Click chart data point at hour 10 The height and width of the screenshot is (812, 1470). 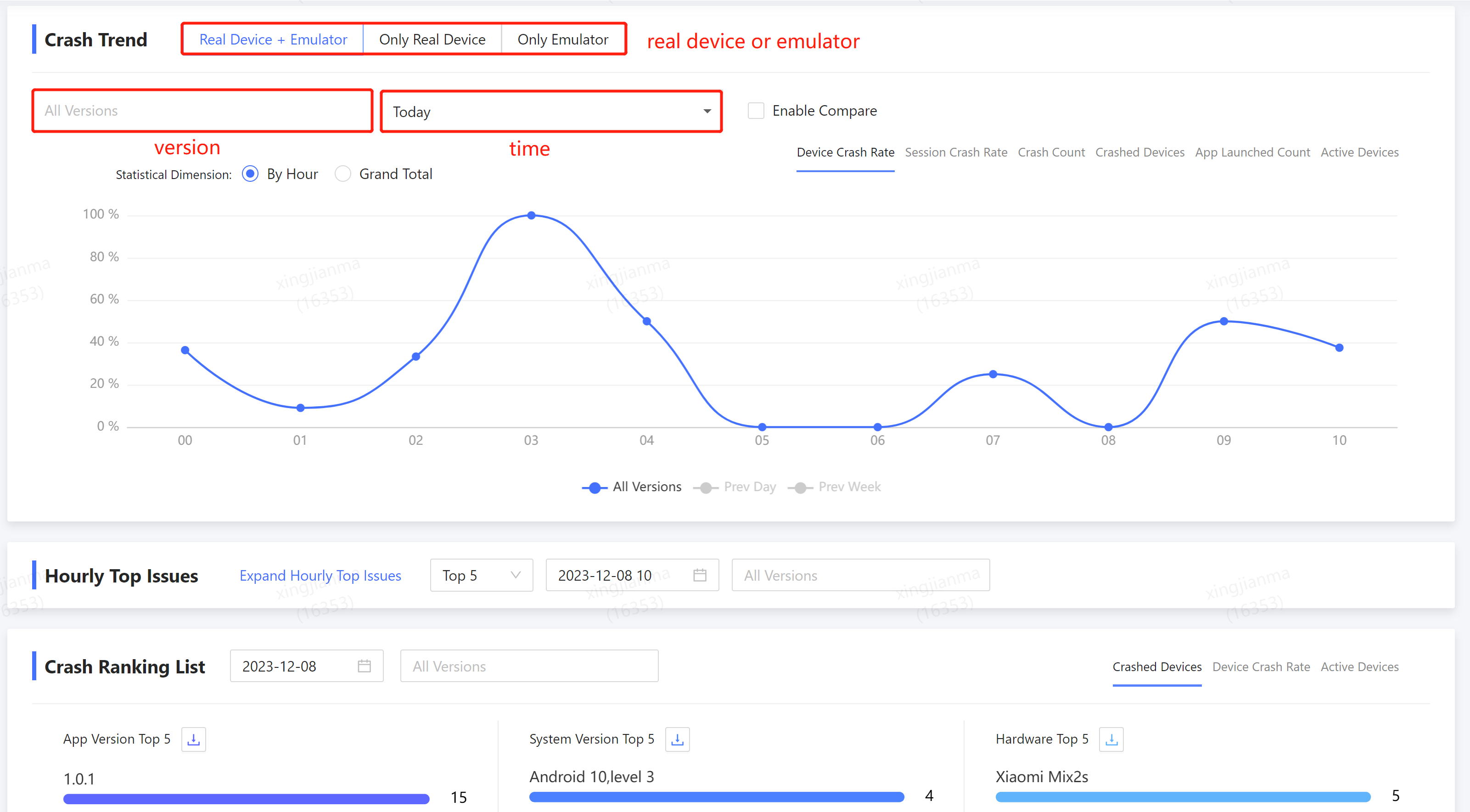(x=1339, y=347)
